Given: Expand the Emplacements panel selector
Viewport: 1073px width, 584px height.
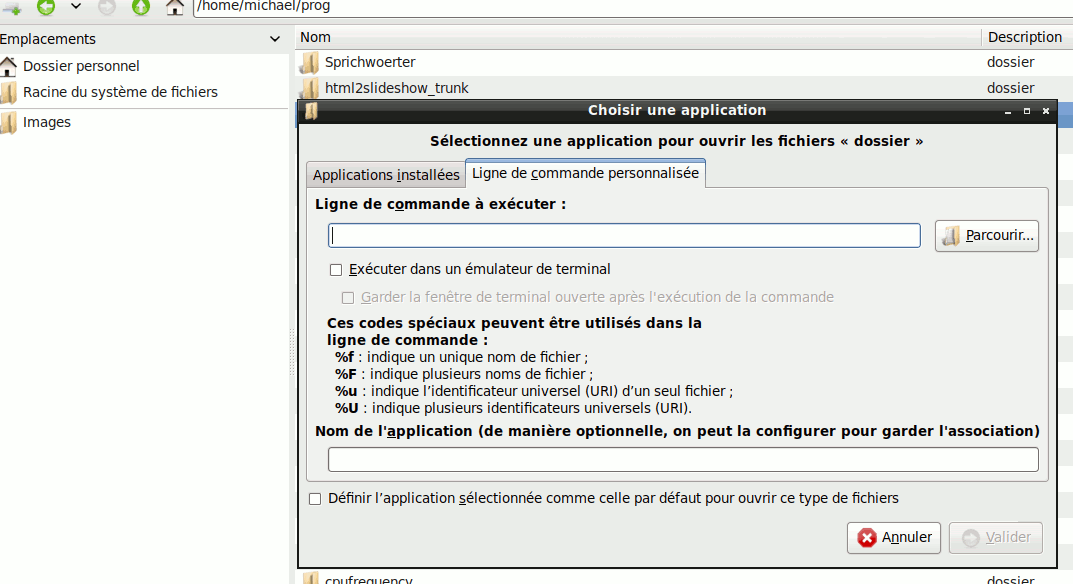Looking at the screenshot, I should [275, 39].
